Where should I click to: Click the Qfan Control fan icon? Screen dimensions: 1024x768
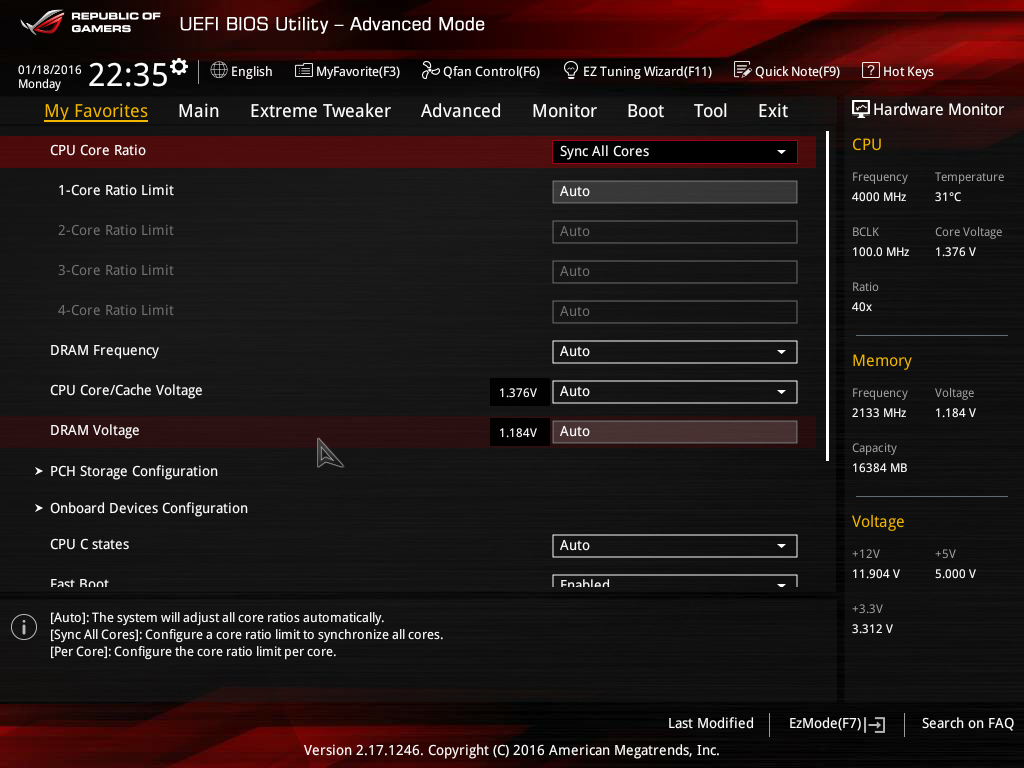click(430, 70)
